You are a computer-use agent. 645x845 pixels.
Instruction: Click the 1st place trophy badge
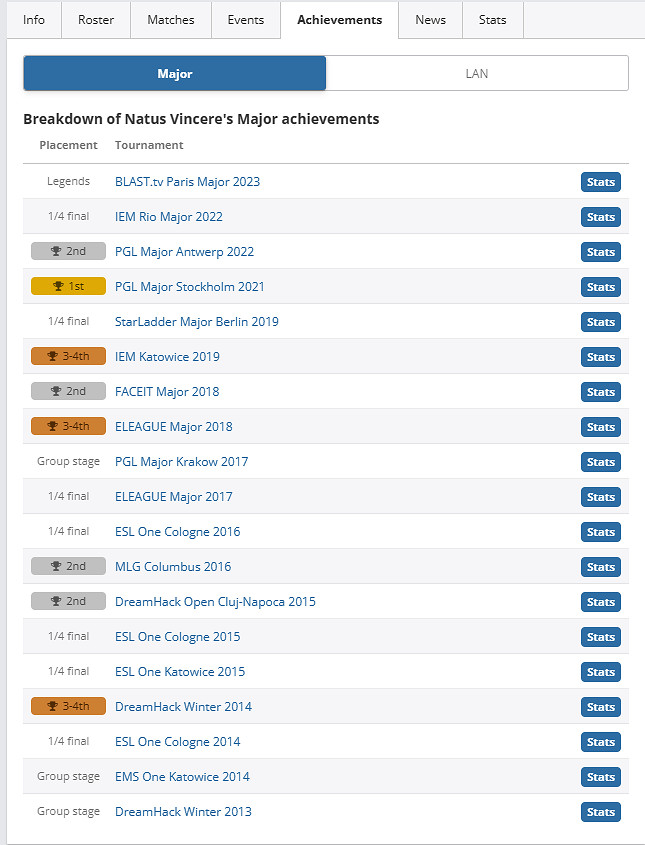pyautogui.click(x=68, y=286)
